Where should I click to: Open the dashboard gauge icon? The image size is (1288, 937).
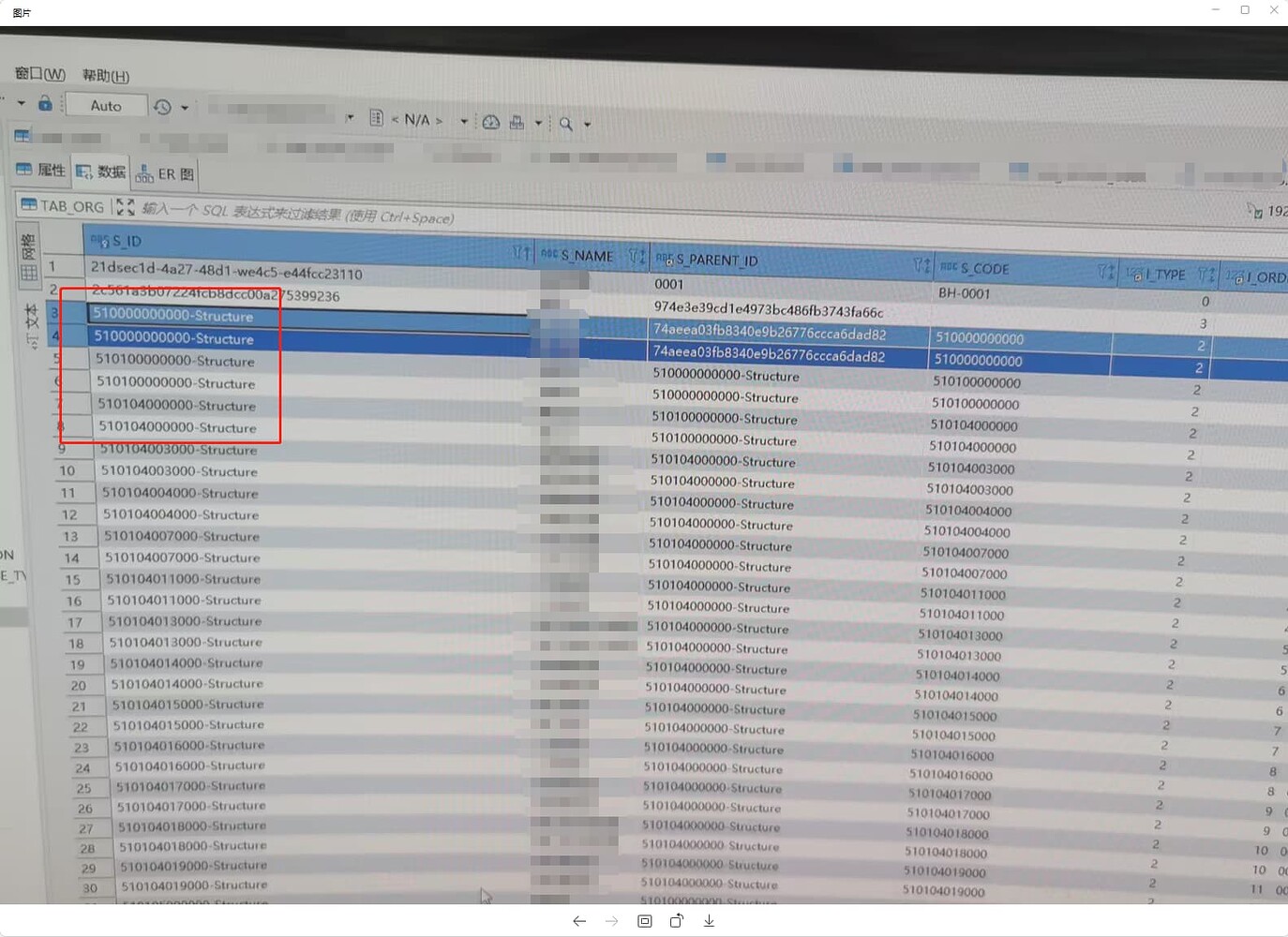490,122
